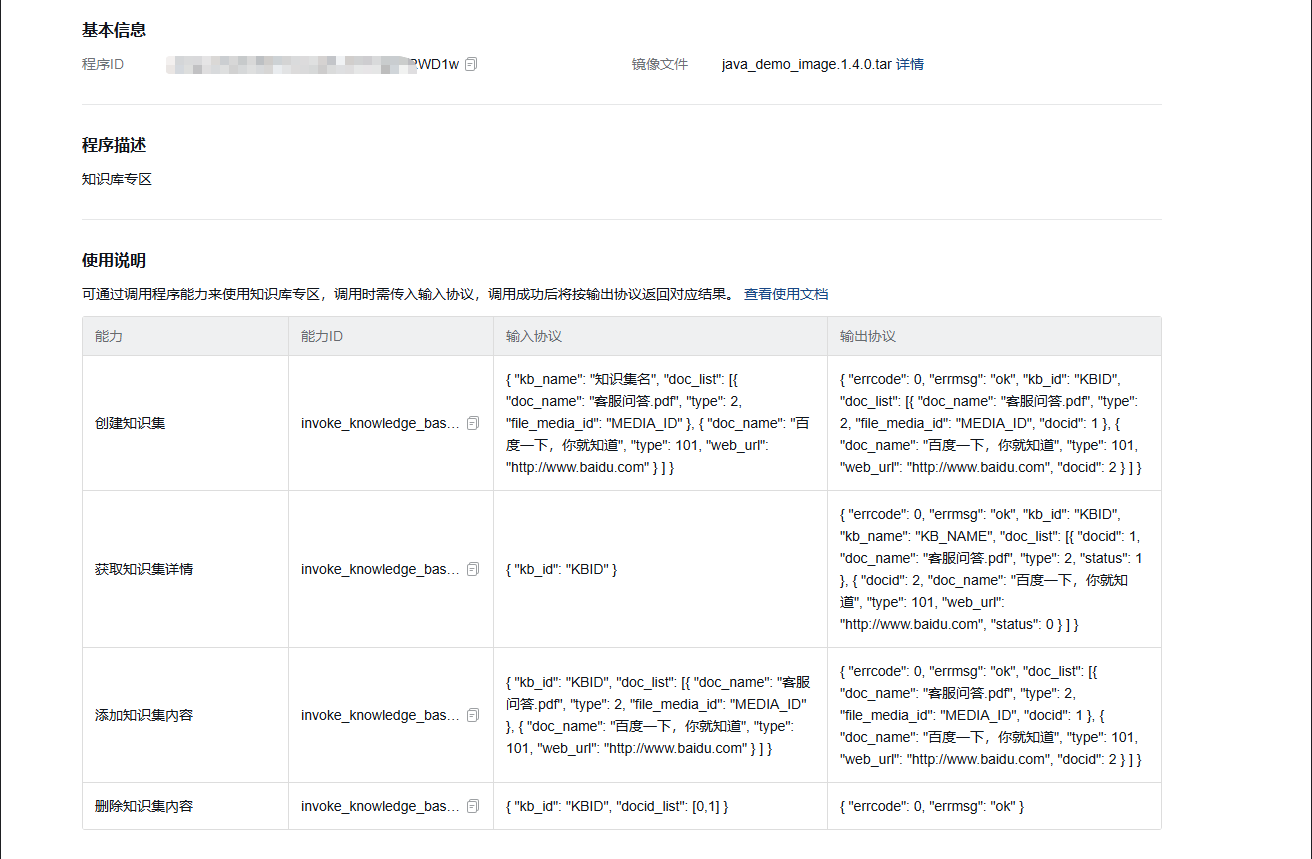Click the docid_list input protocol for 删除知识集内容
The image size is (1312, 859).
(617, 806)
